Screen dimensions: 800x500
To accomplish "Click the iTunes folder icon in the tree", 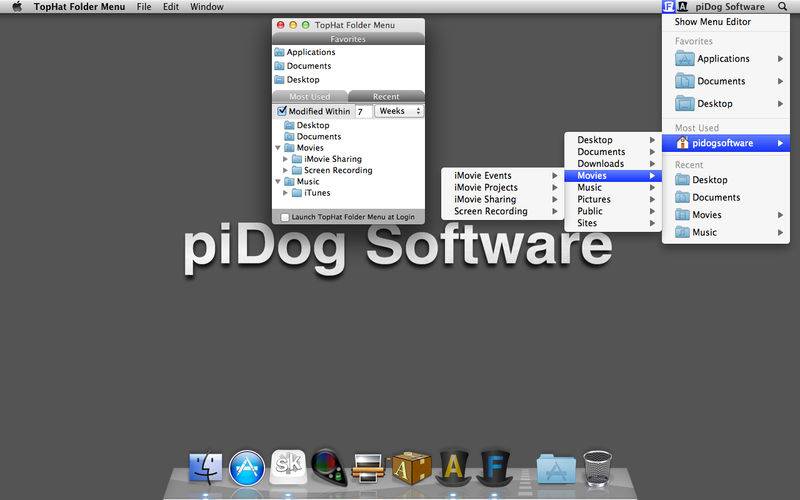I will coord(297,193).
